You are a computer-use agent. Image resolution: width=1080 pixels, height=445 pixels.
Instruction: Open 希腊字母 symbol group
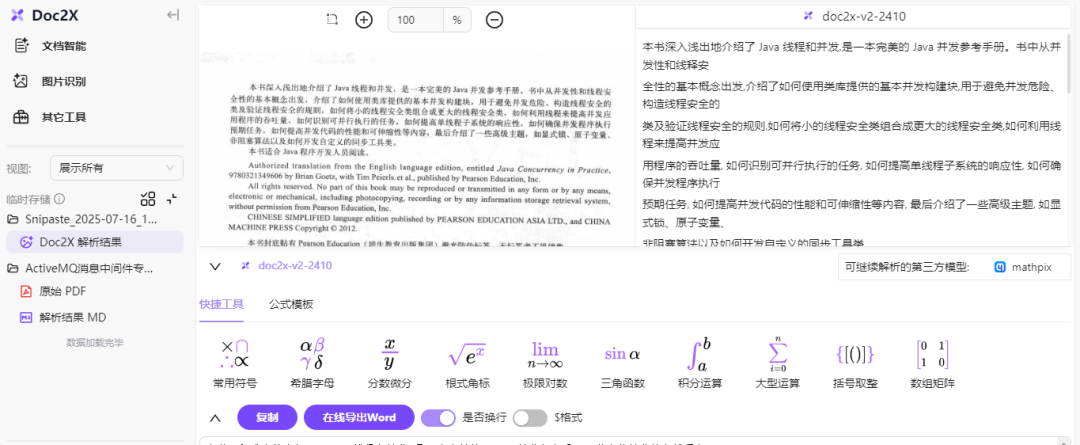pos(312,363)
